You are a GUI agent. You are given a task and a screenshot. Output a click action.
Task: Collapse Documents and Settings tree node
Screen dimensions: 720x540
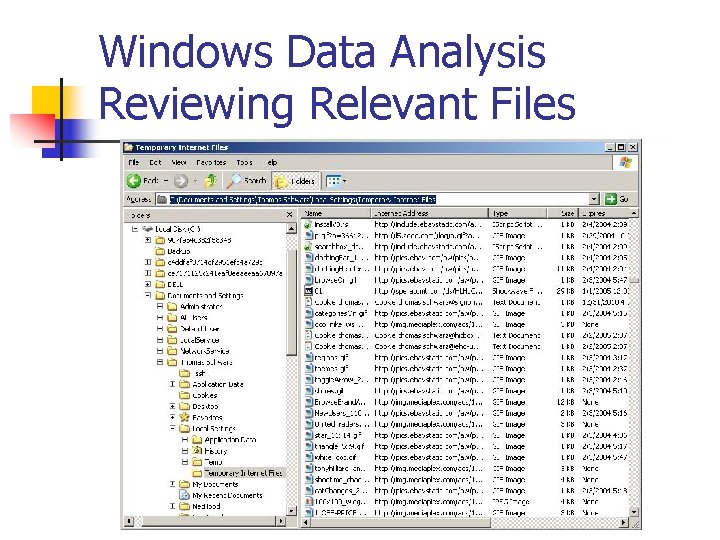click(x=148, y=295)
